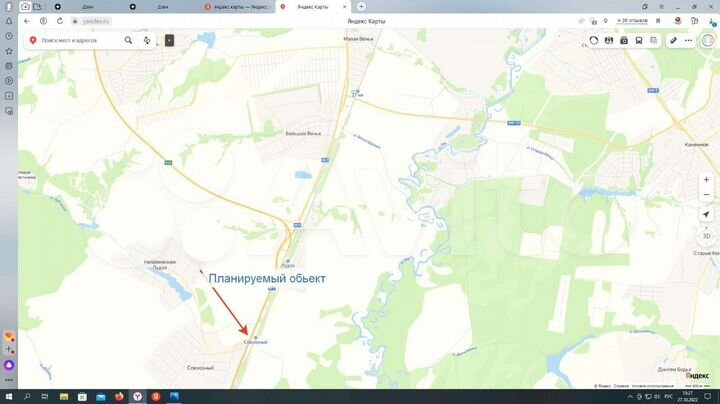
Task: Toggle the 3D tilt map view
Action: [706, 236]
